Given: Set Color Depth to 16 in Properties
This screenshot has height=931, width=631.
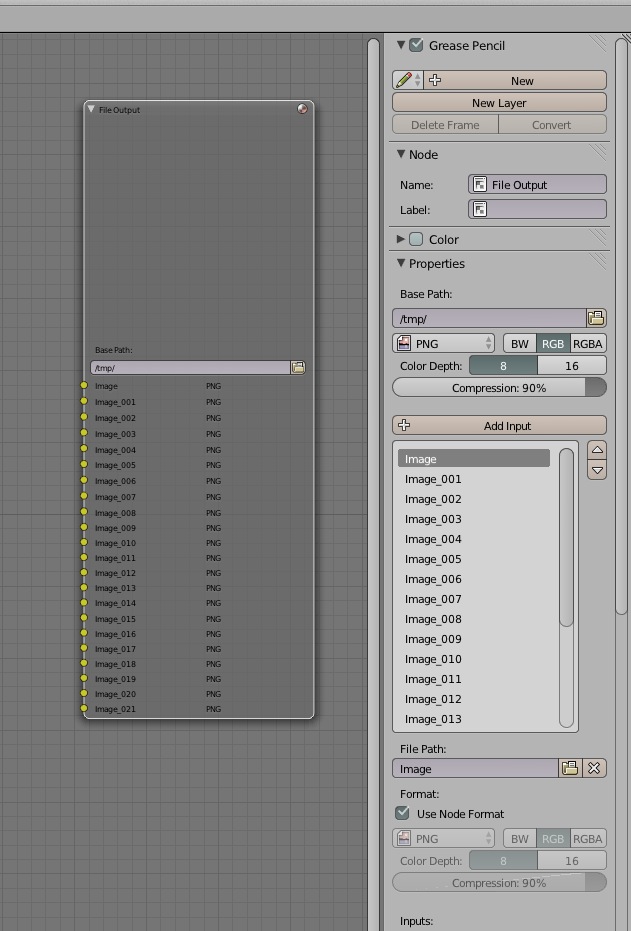Looking at the screenshot, I should tap(572, 366).
